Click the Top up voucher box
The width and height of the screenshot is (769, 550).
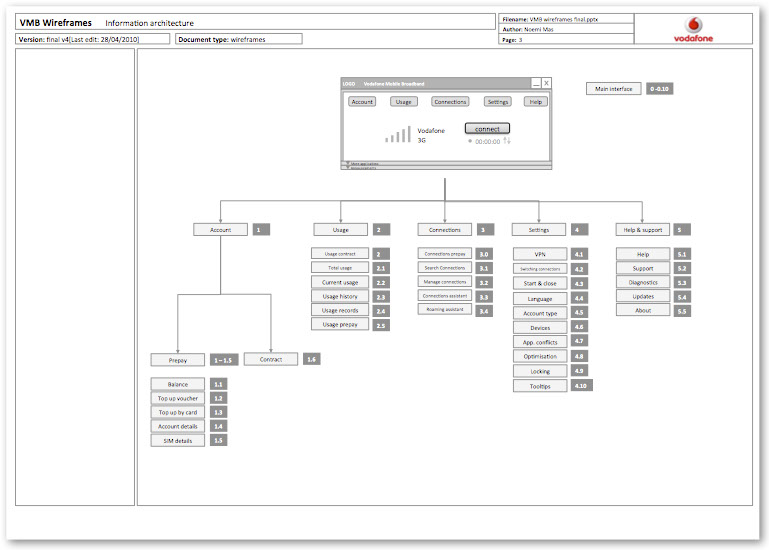(178, 398)
